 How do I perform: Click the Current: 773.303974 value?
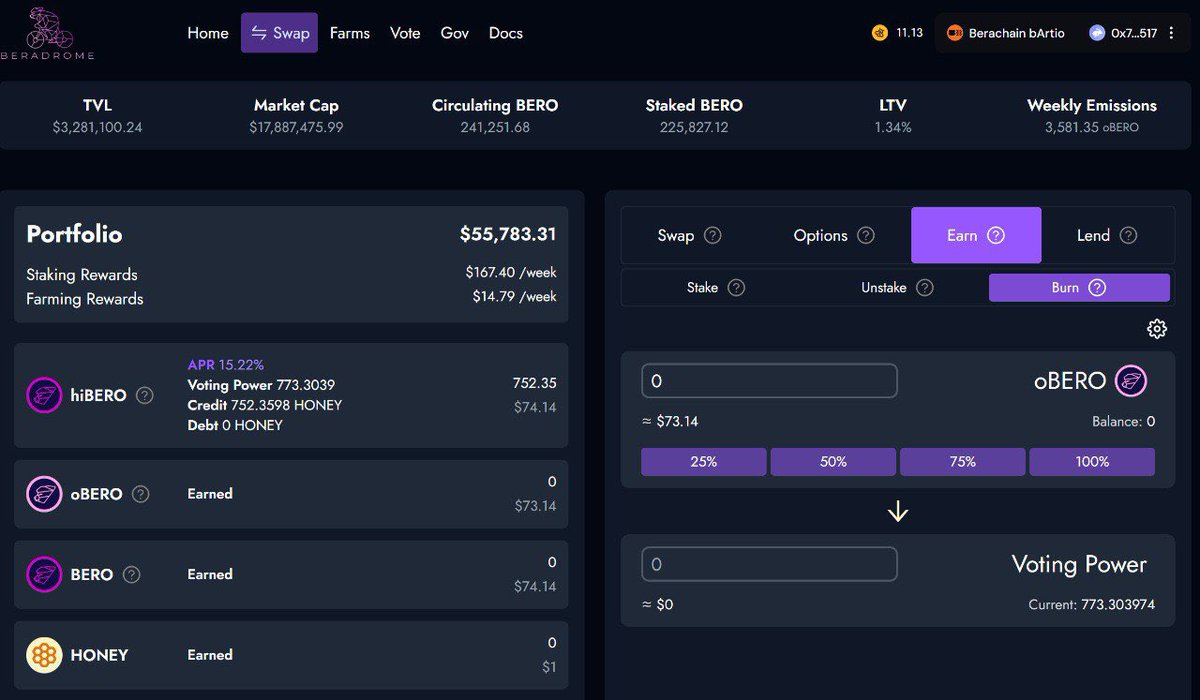[1092, 605]
